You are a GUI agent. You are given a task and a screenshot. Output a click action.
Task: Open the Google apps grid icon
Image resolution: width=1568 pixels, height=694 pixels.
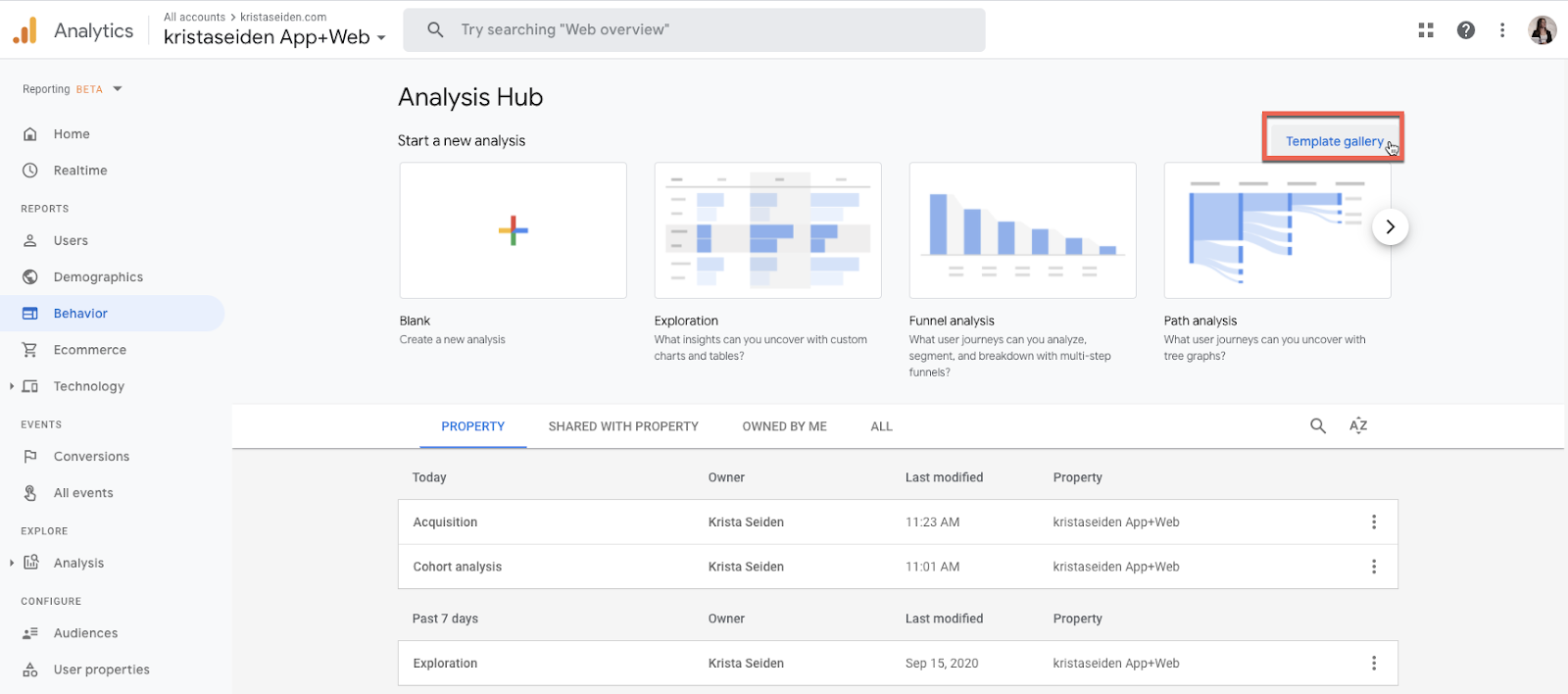pos(1426,30)
